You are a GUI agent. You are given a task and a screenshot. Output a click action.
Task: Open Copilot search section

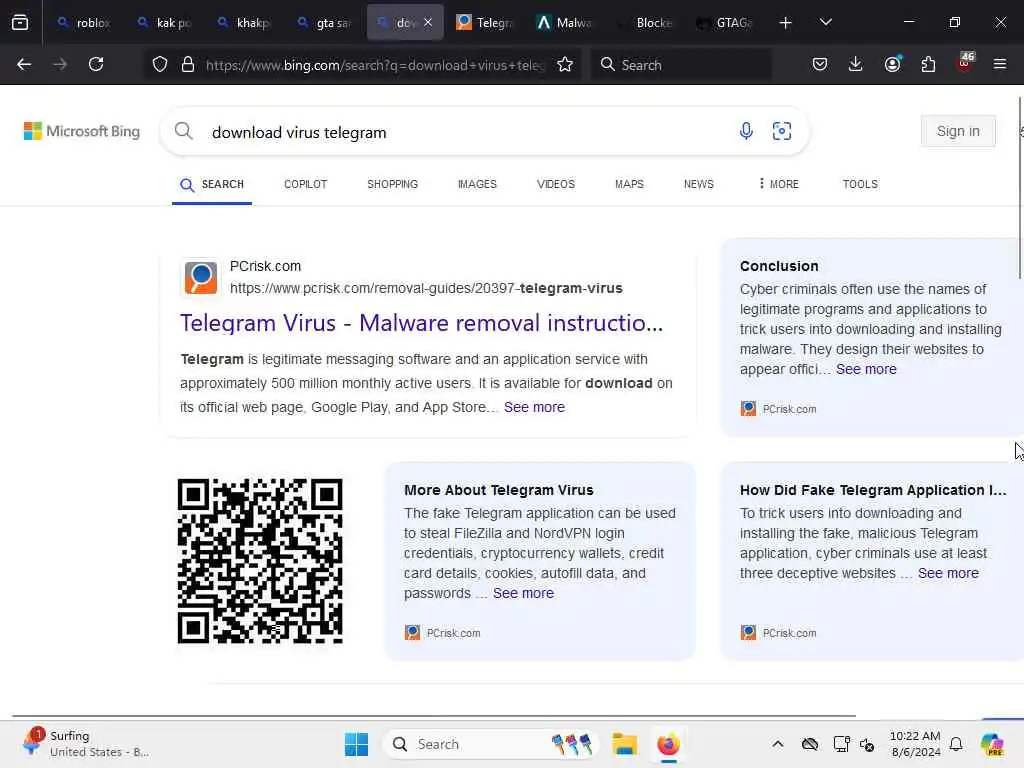[306, 184]
